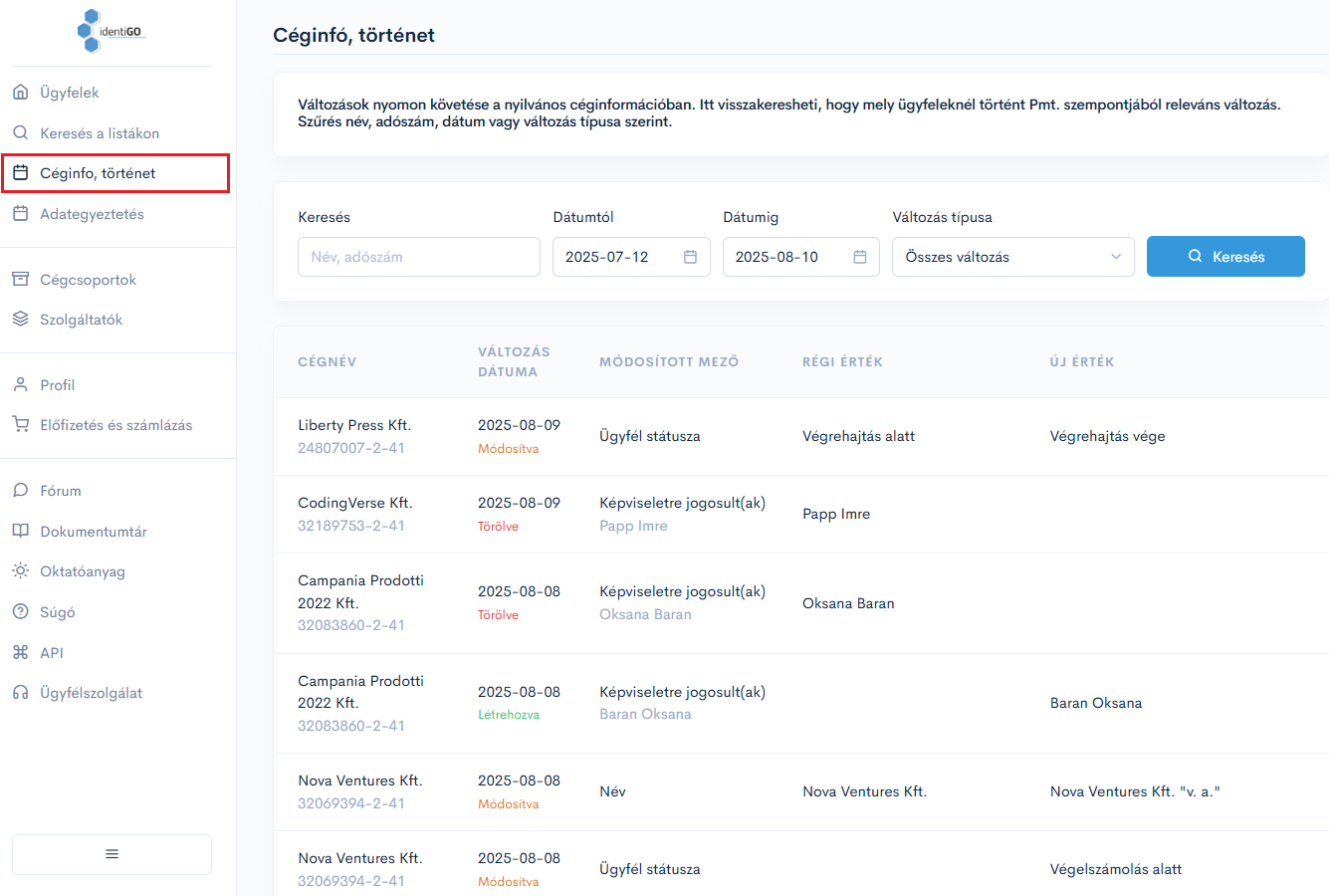This screenshot has width=1329, height=896.
Task: Click CodingVerse Kft. company name
Action: (x=355, y=503)
